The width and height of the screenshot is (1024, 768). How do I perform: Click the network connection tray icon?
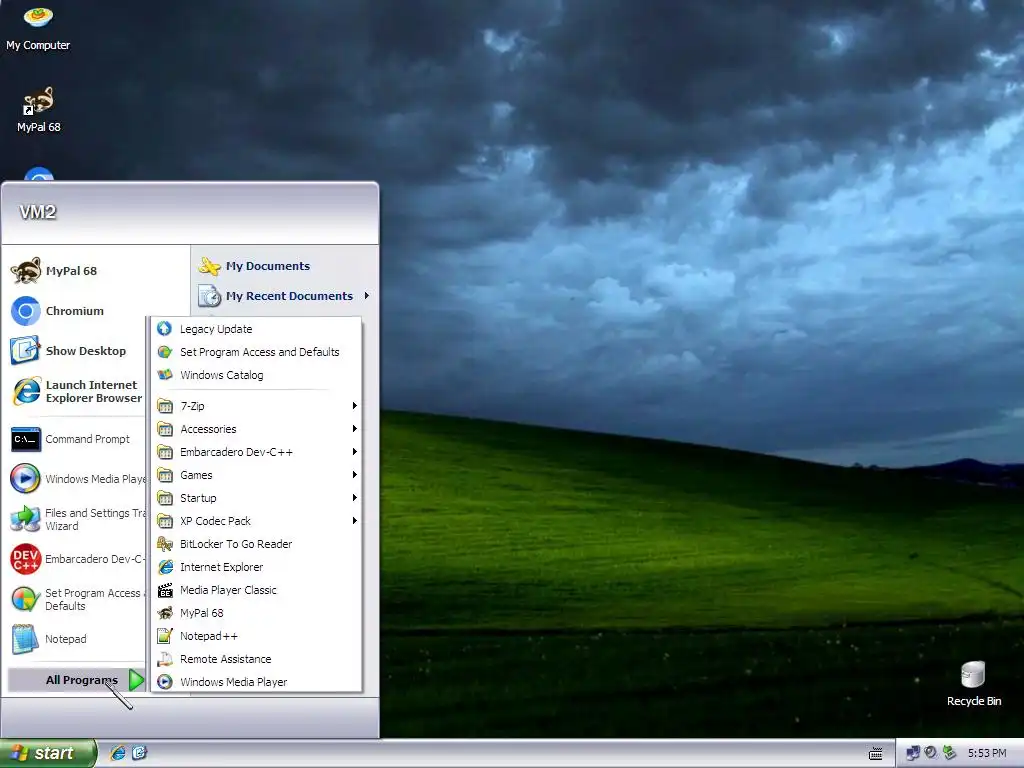[913, 753]
